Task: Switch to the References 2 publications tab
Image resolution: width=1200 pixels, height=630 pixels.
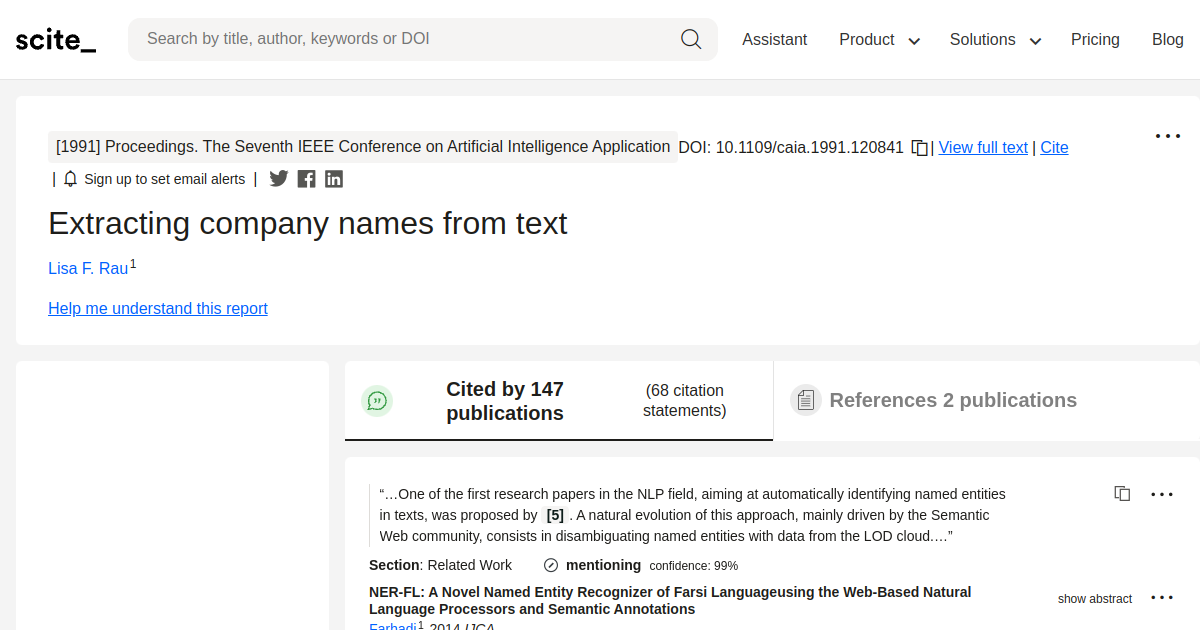Action: [x=953, y=400]
